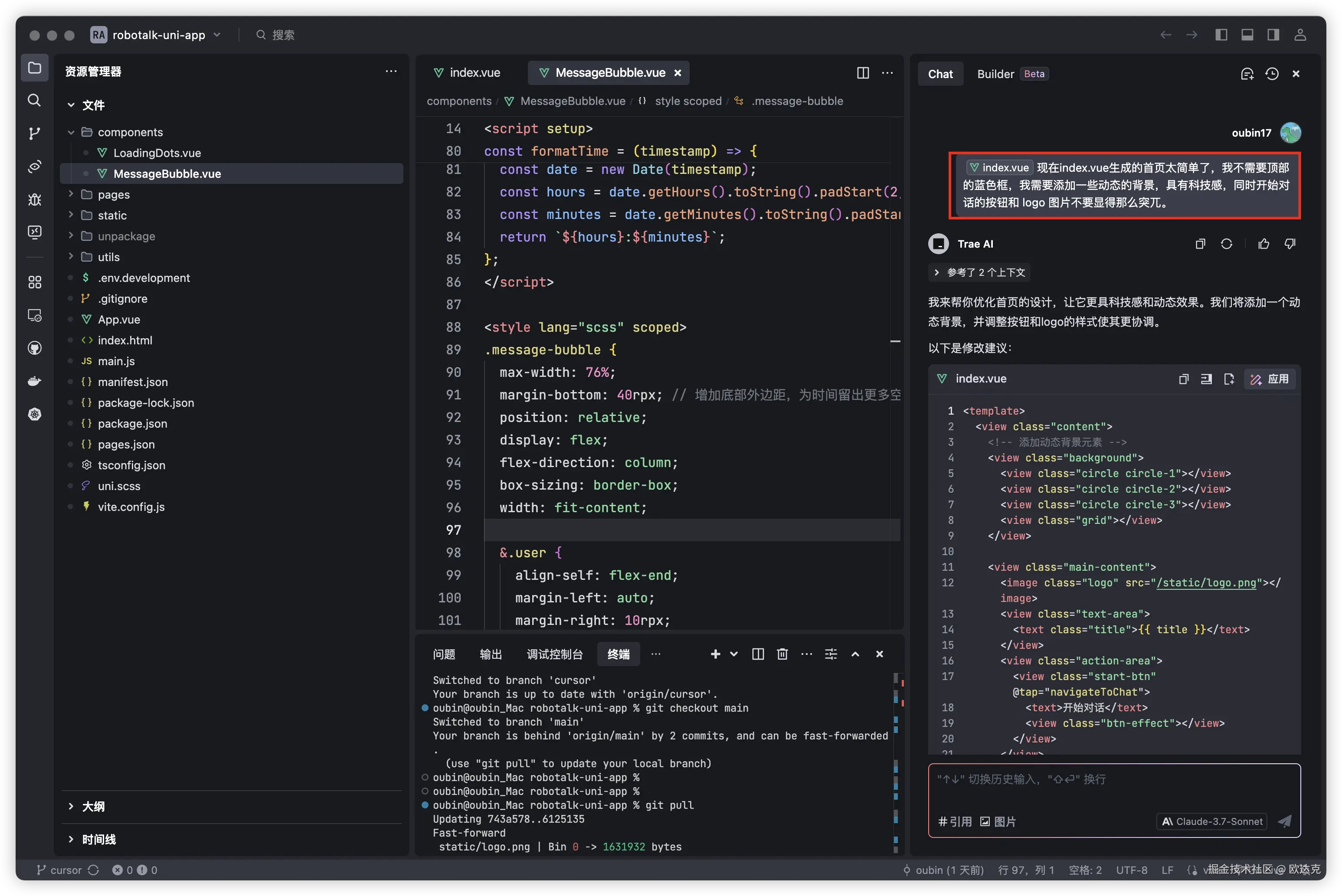
Task: Toggle the left sidebar layout icon
Action: 1221,35
